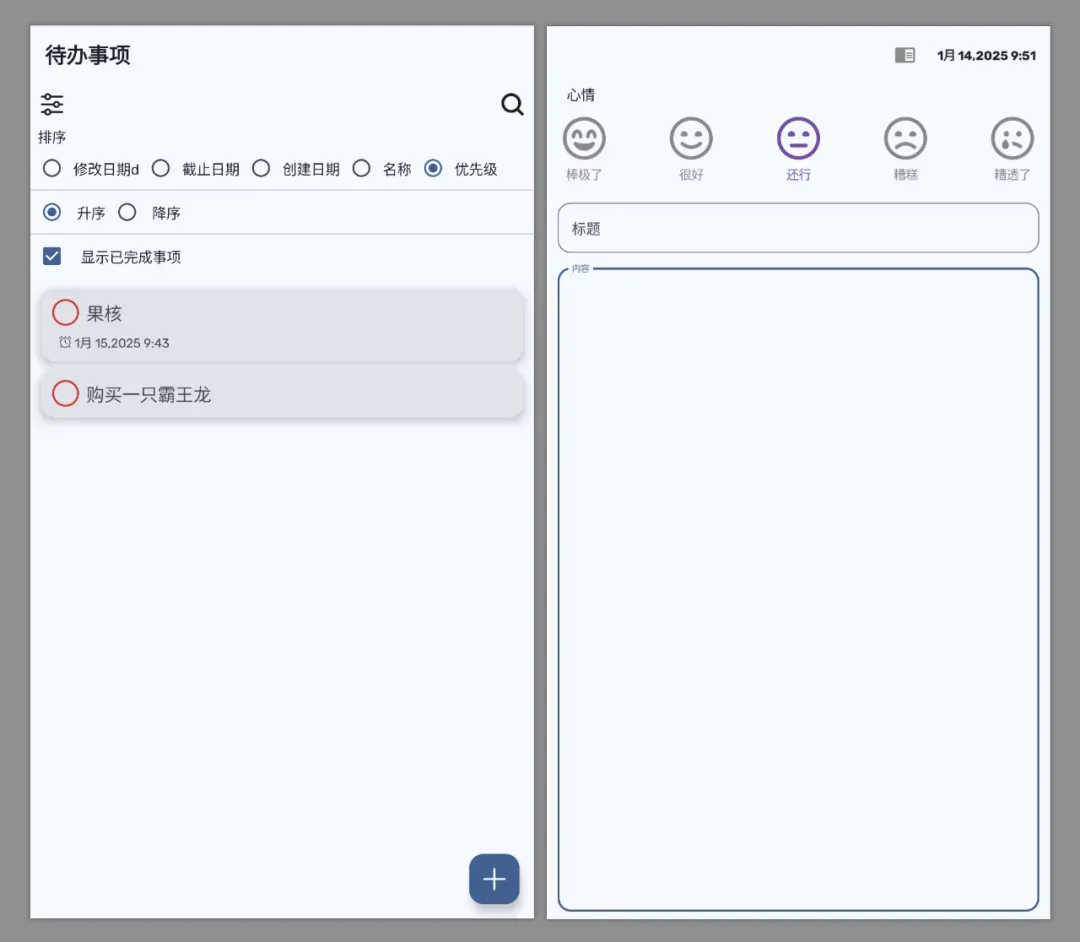The width and height of the screenshot is (1080, 942).
Task: Click the 心情 mood label
Action: coord(581,95)
